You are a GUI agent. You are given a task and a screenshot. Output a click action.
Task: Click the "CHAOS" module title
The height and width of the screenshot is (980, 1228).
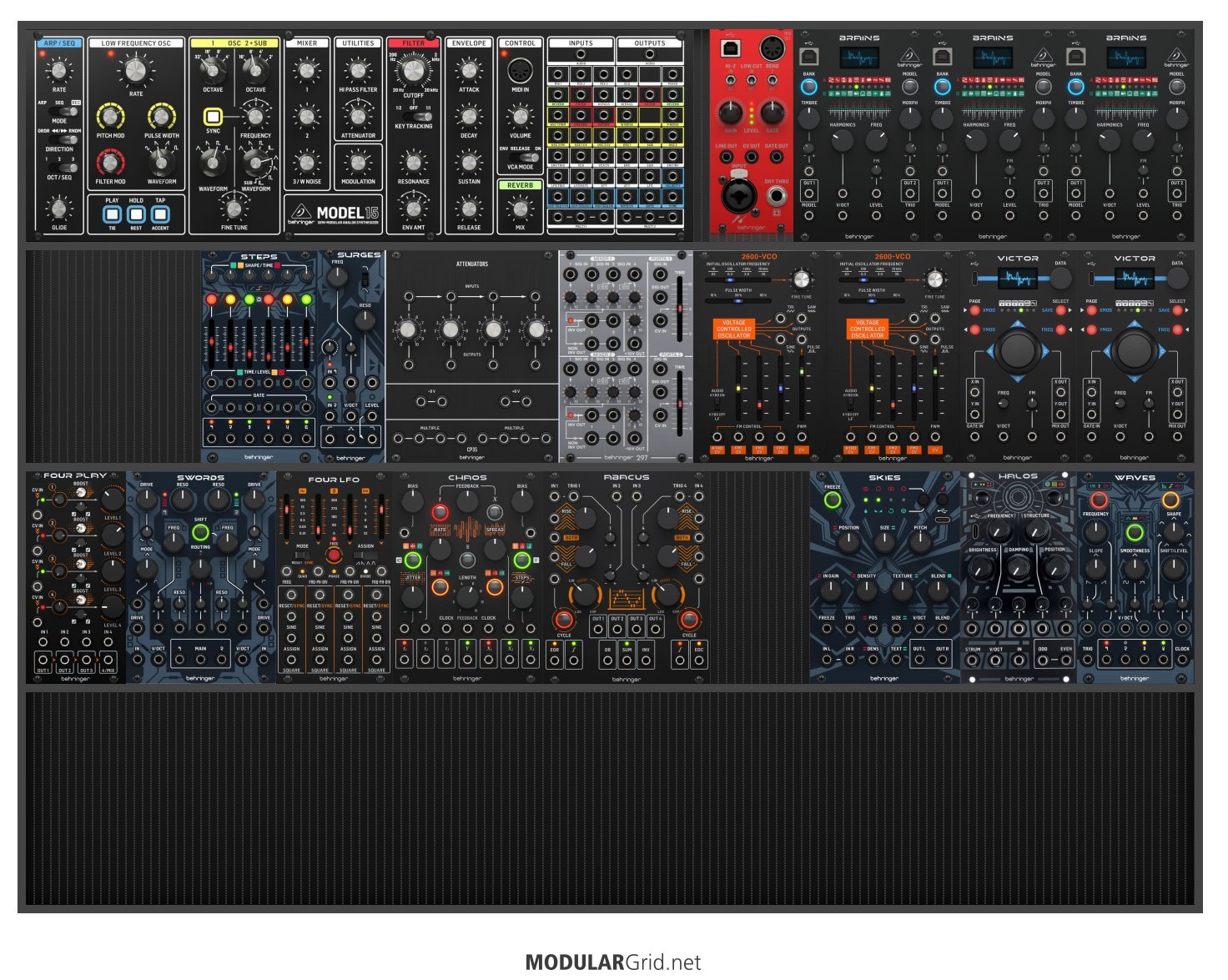[467, 478]
